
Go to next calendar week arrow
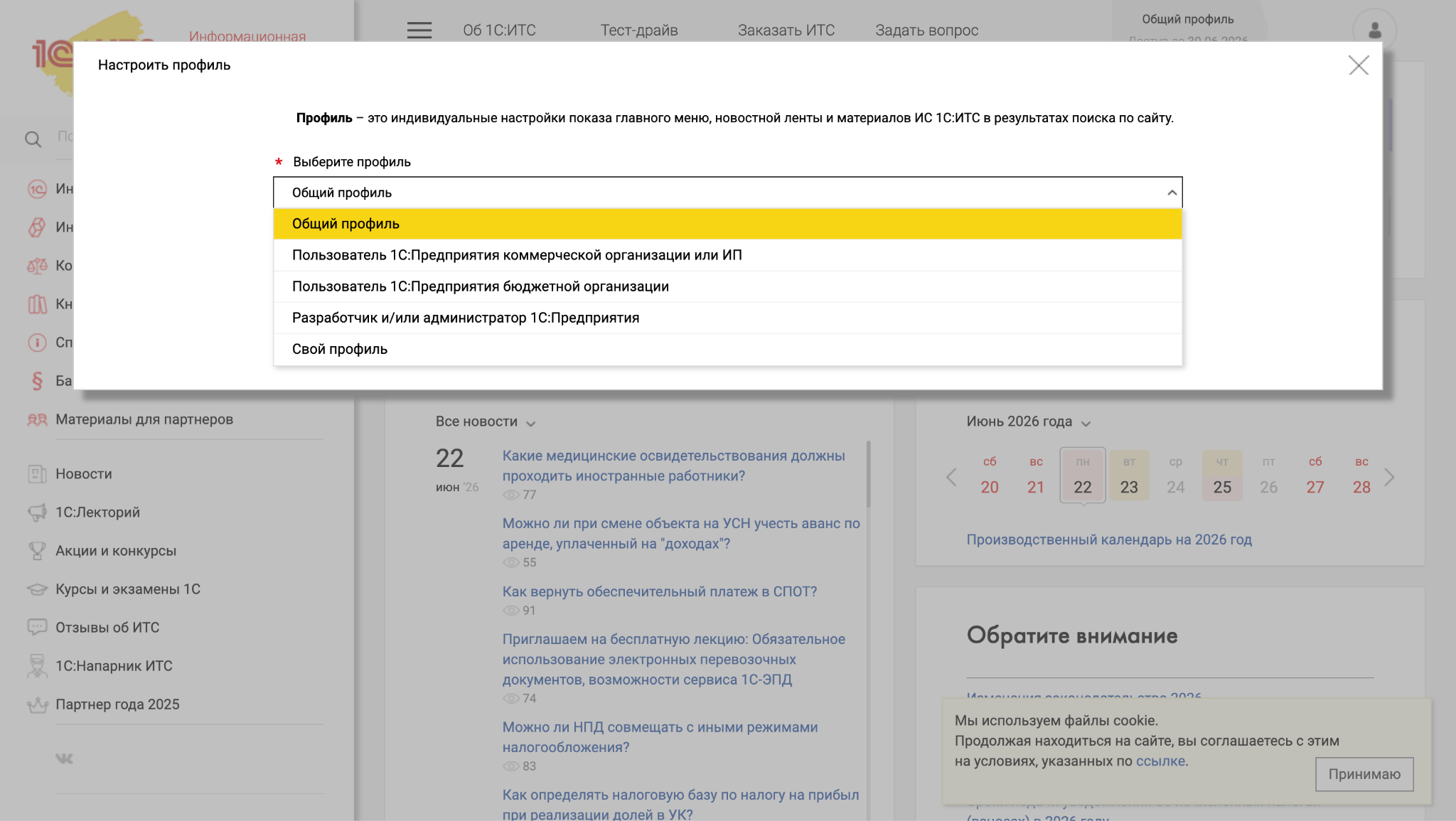pyautogui.click(x=1389, y=477)
